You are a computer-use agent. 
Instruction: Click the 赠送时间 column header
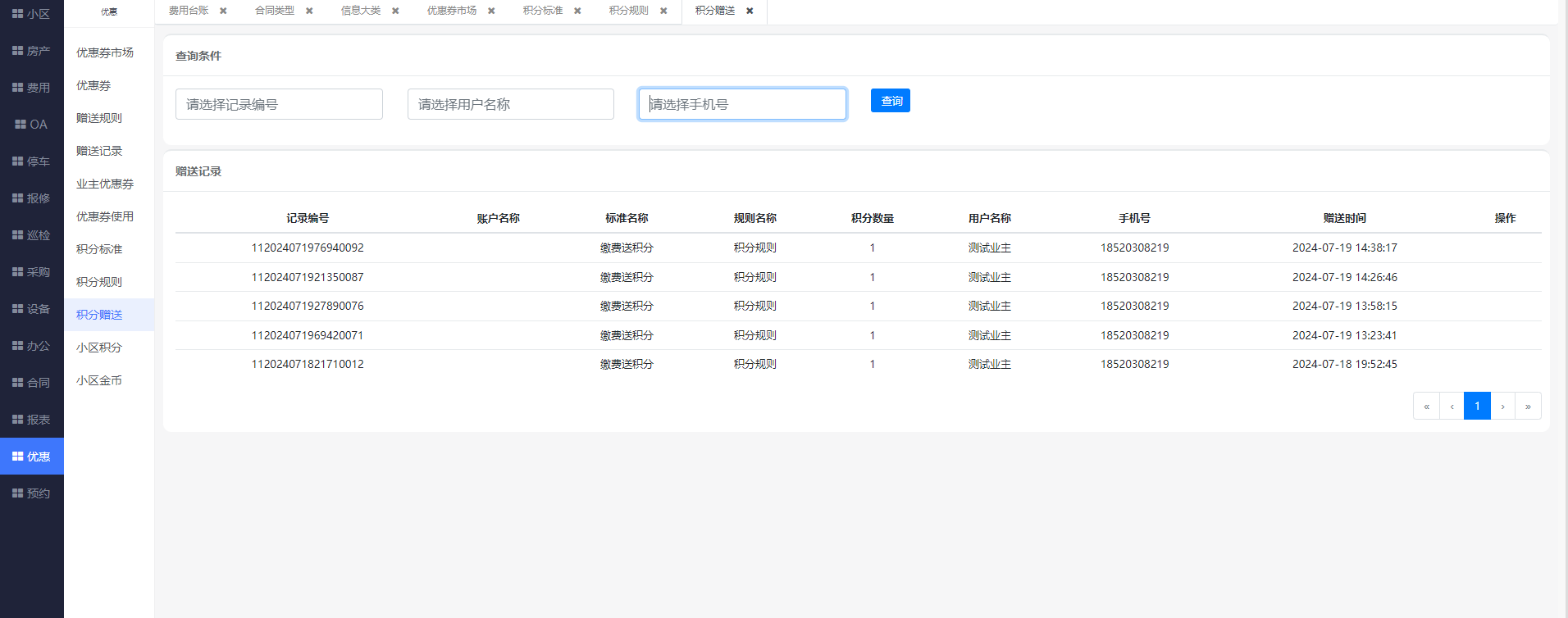[x=1345, y=218]
